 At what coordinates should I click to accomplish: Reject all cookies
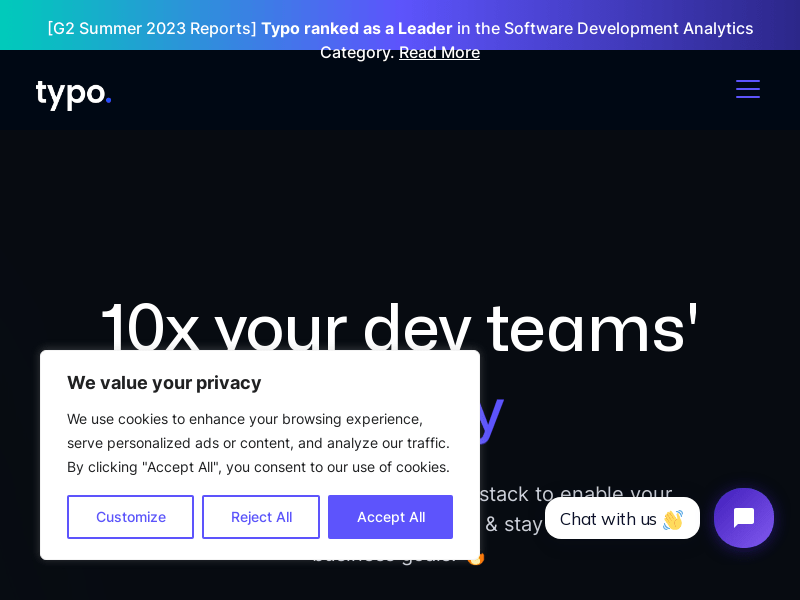coord(261,517)
